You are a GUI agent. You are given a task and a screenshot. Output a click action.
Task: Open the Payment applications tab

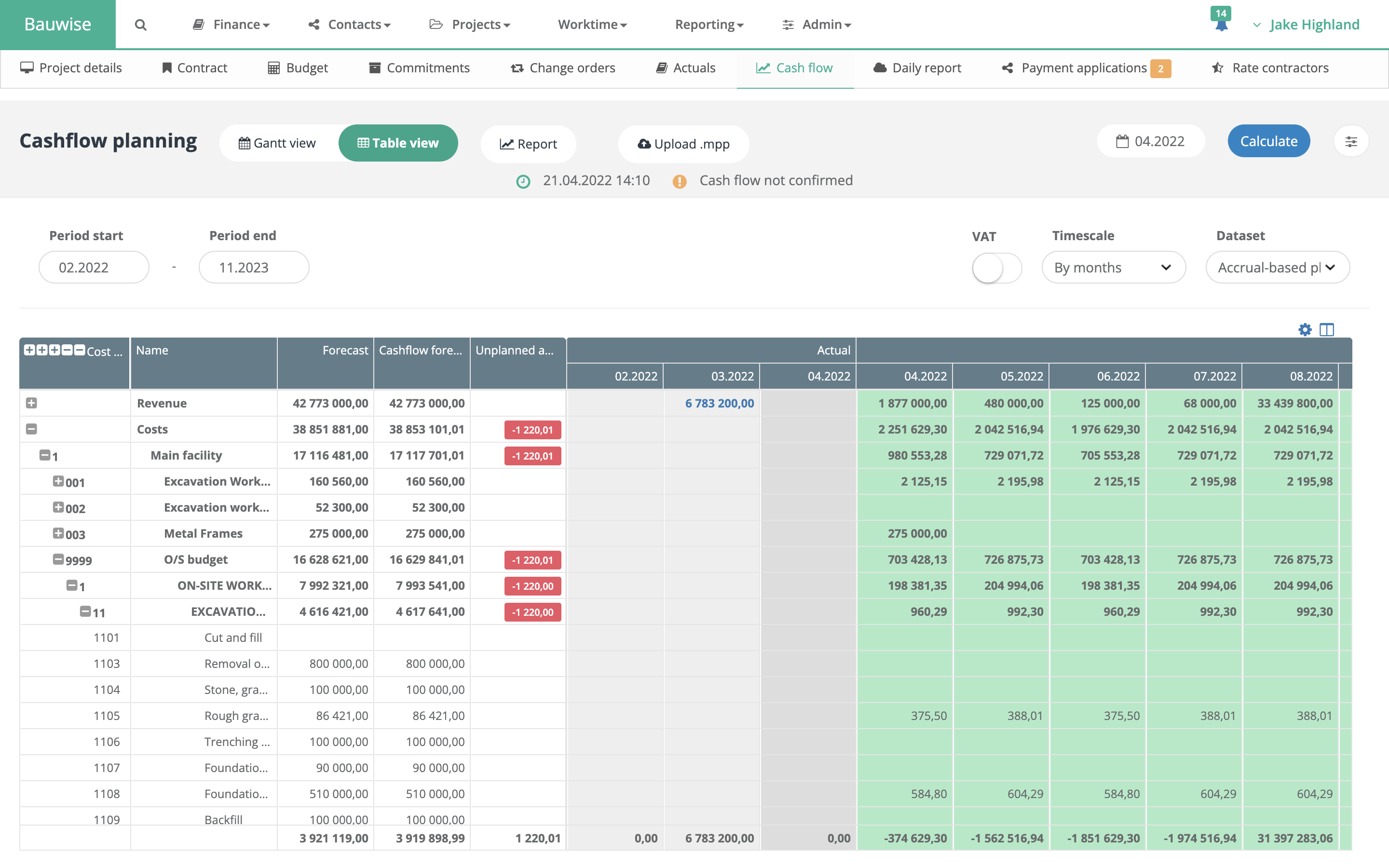(1085, 67)
